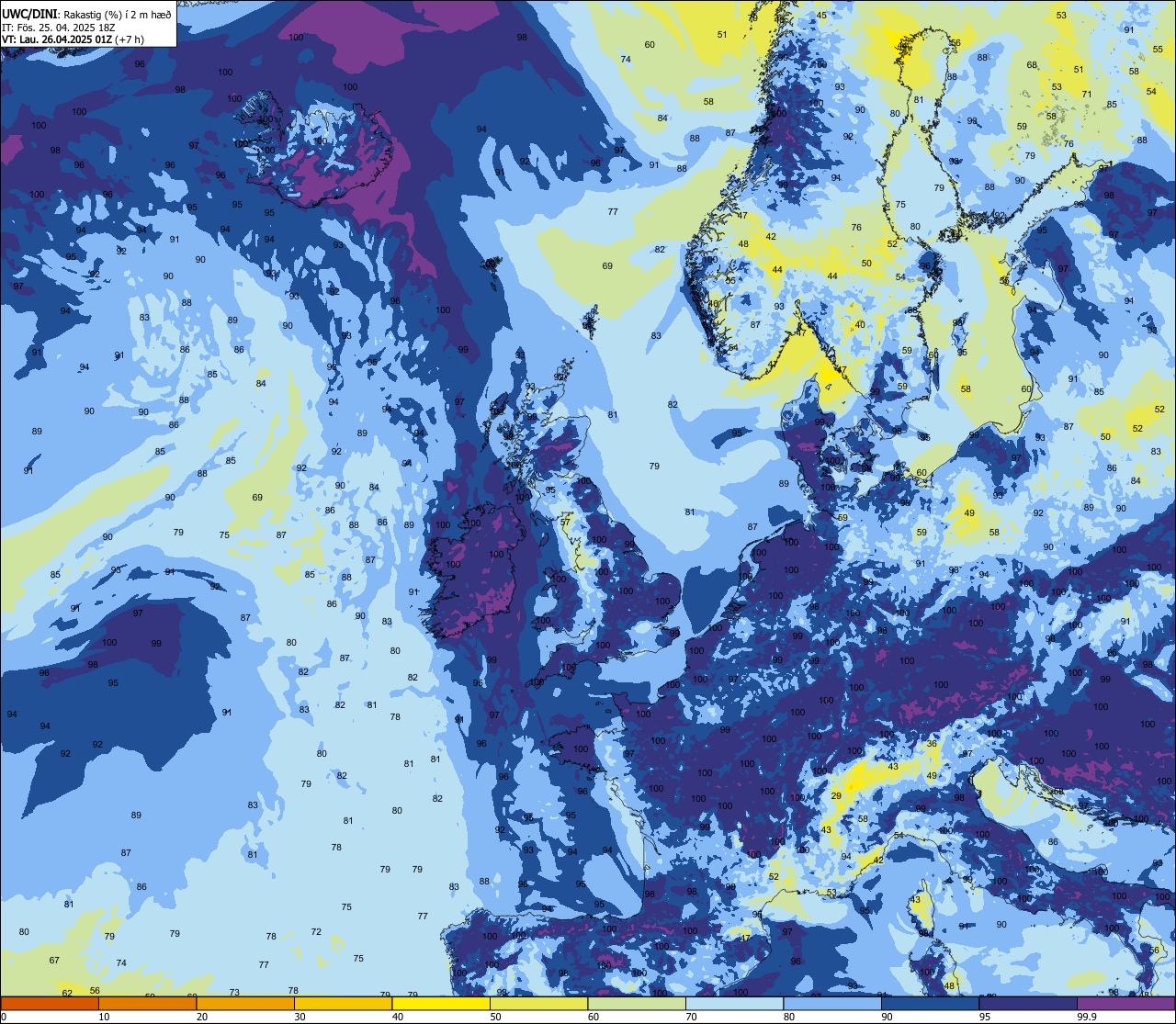
Task: Click the medium blue 80–90 legend swatch
Action: coord(832,1003)
